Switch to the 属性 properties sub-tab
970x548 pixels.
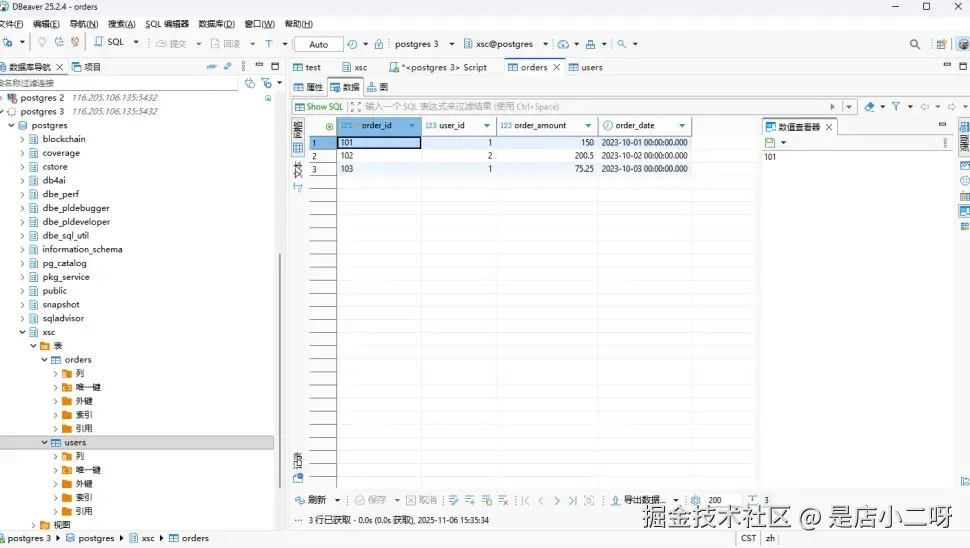(308, 87)
